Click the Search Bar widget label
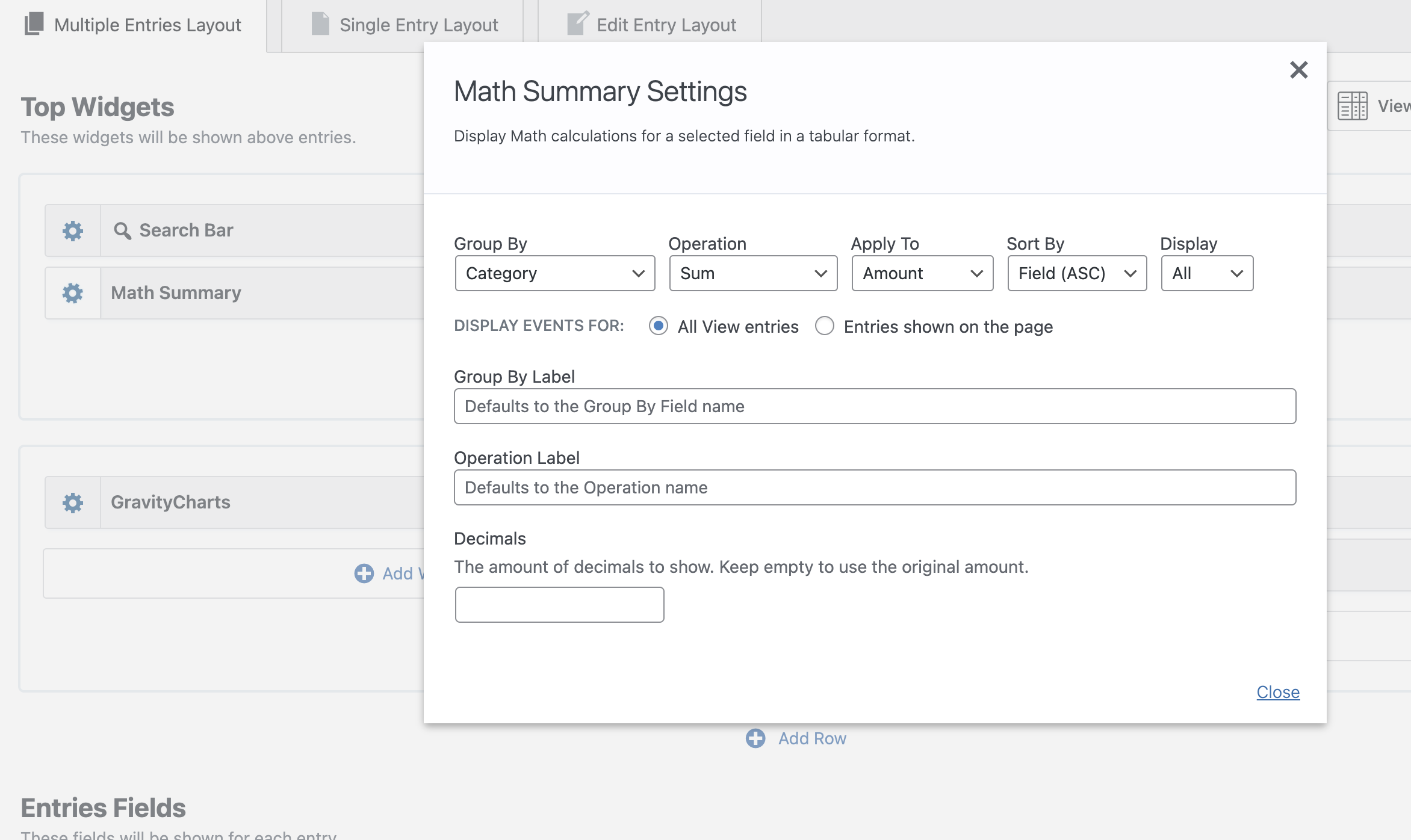Screen dimensions: 1411x840 [186, 230]
